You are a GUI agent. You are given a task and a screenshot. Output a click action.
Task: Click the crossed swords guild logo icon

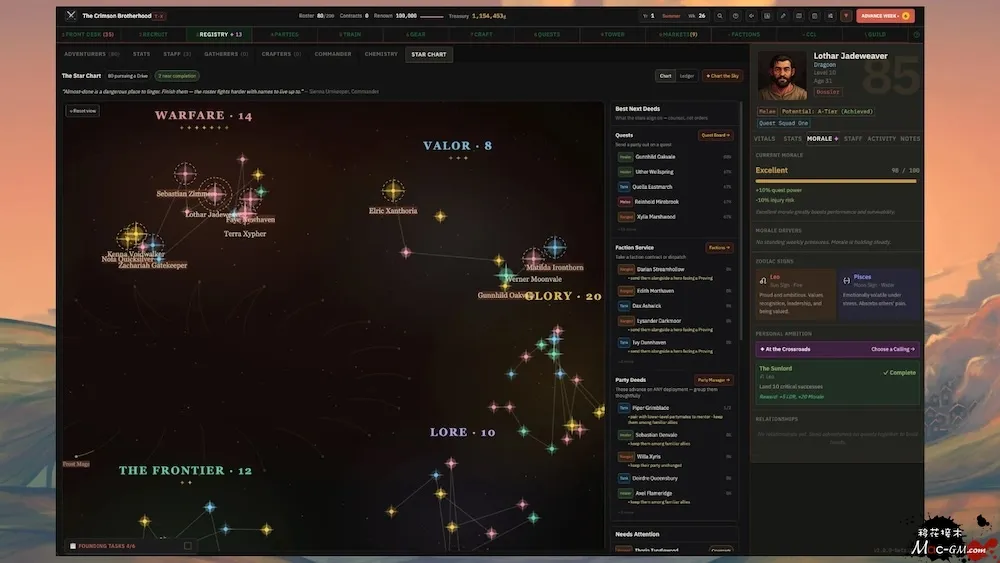(71, 15)
